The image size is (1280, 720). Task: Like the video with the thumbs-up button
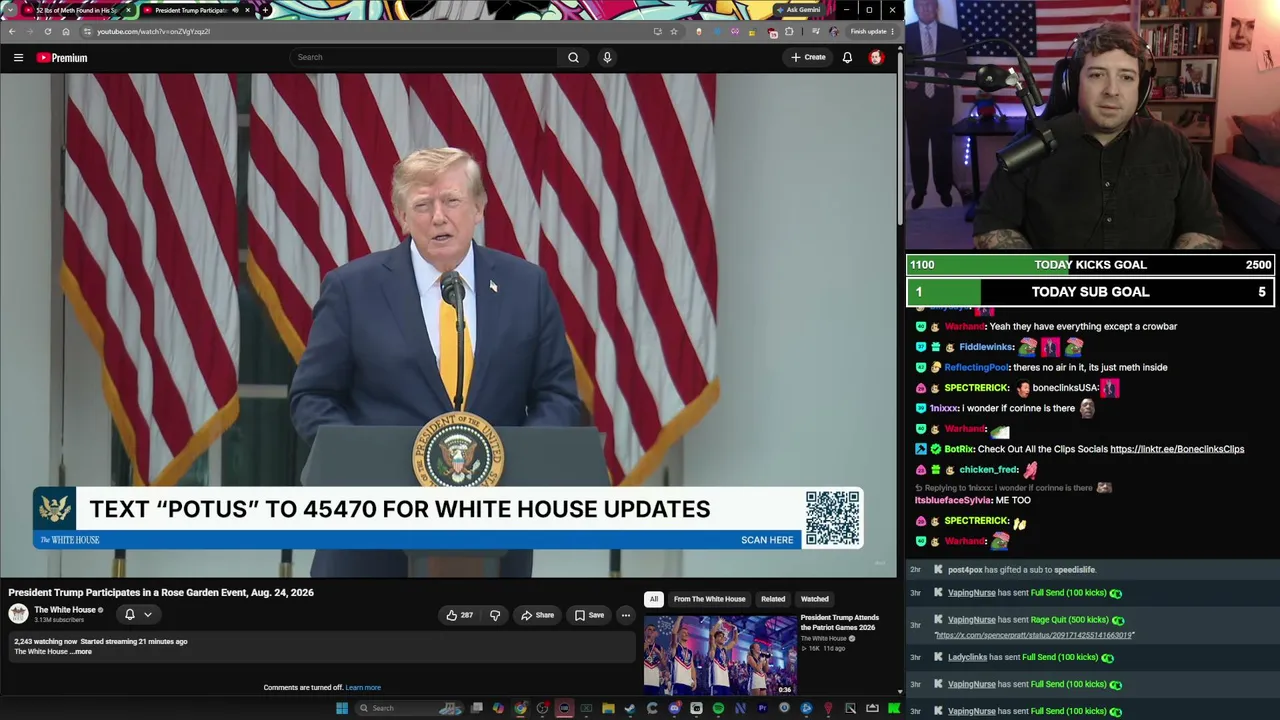(x=459, y=615)
